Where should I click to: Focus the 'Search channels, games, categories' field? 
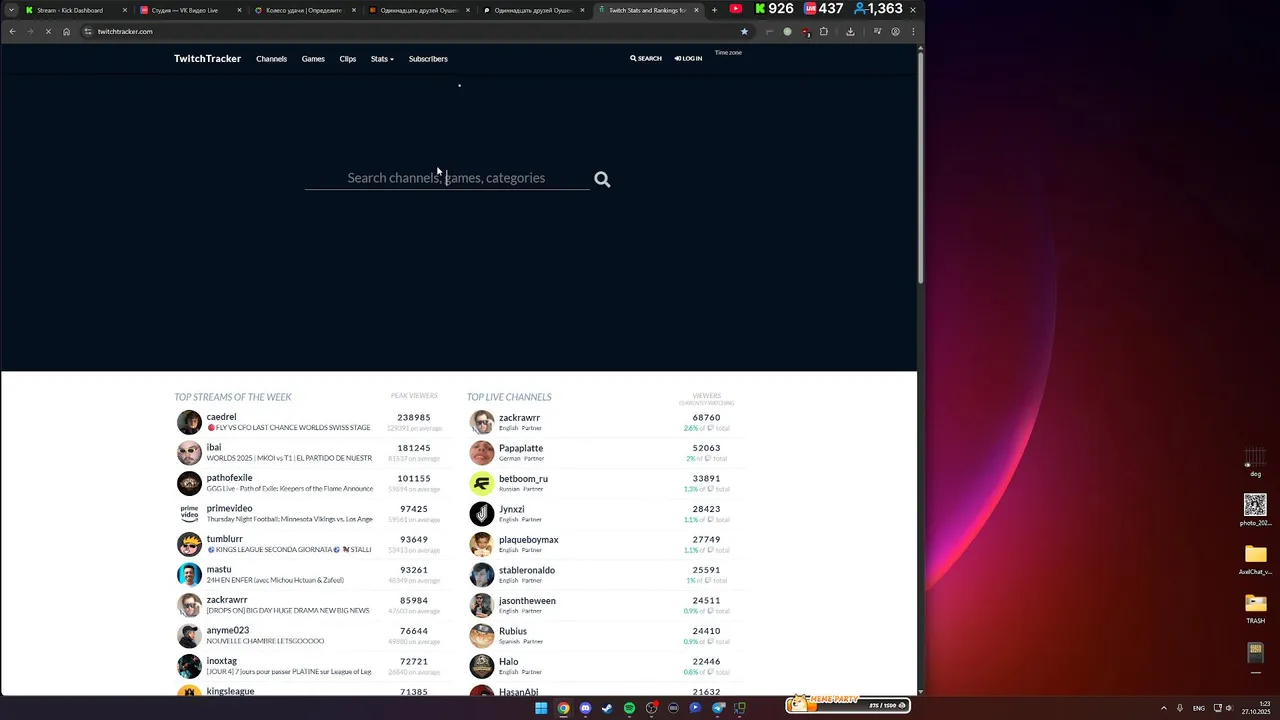pos(447,178)
